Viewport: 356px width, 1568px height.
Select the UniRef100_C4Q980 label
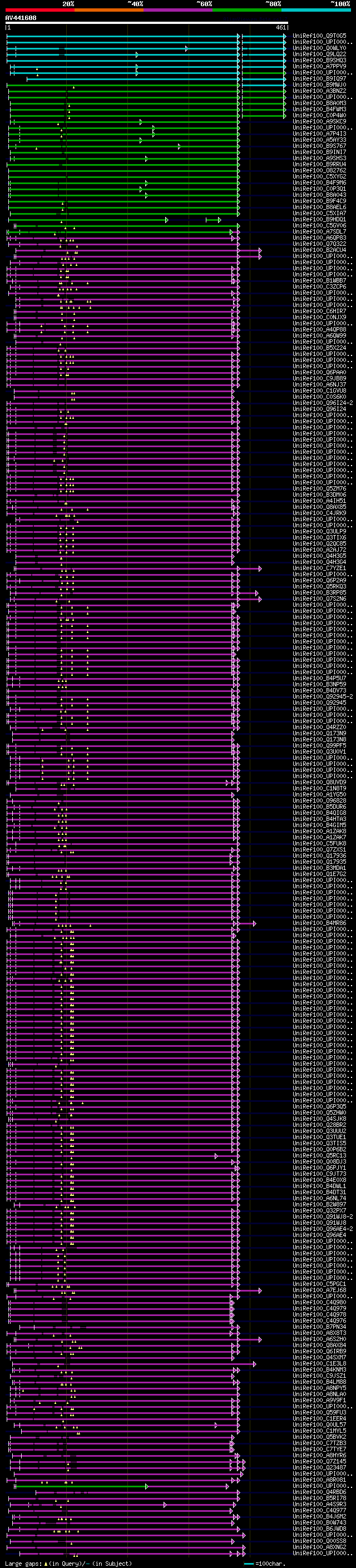click(x=319, y=1302)
